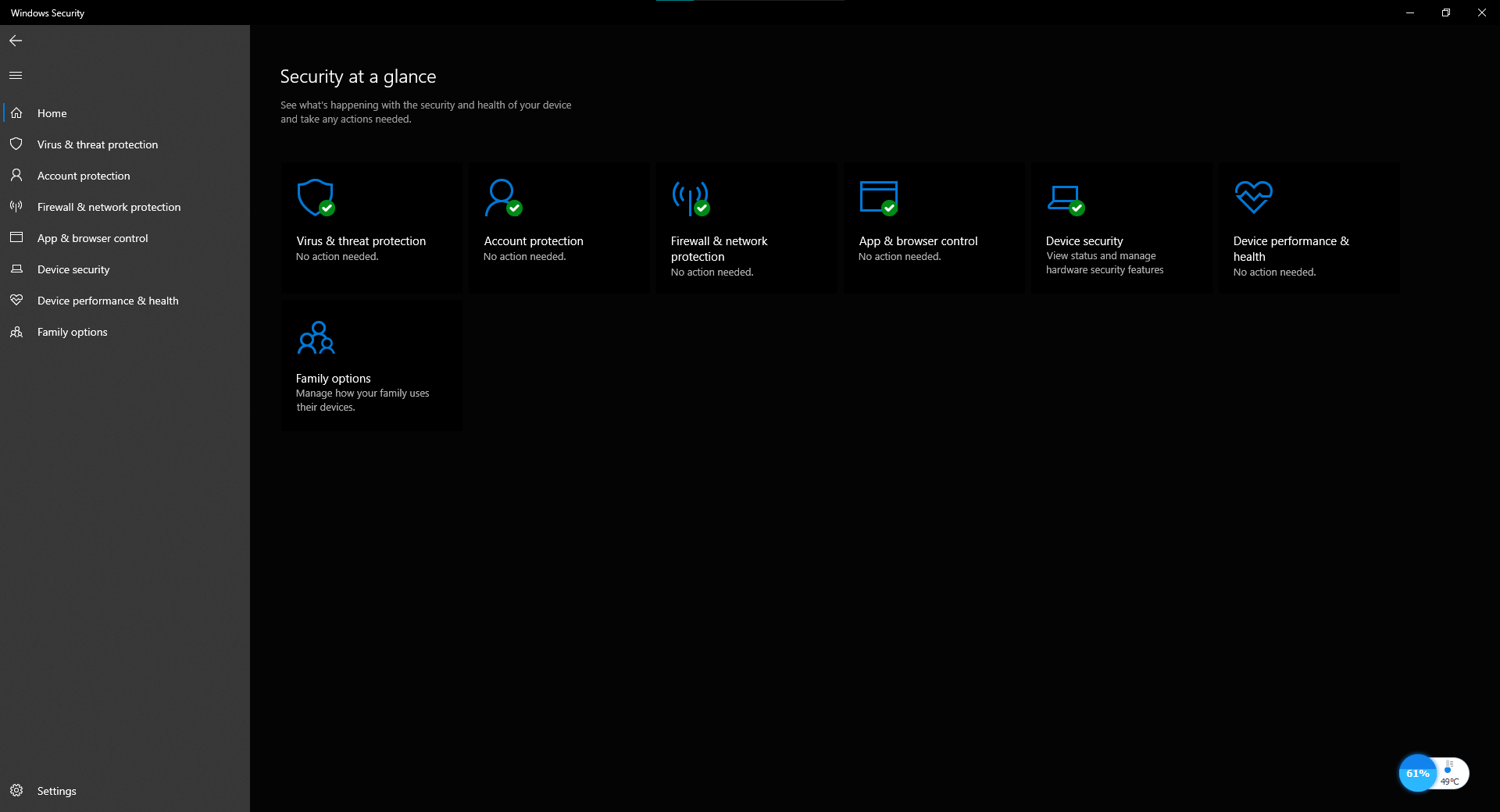Viewport: 1500px width, 812px height.
Task: Click the 'Windows Security' window title
Action: click(x=48, y=13)
